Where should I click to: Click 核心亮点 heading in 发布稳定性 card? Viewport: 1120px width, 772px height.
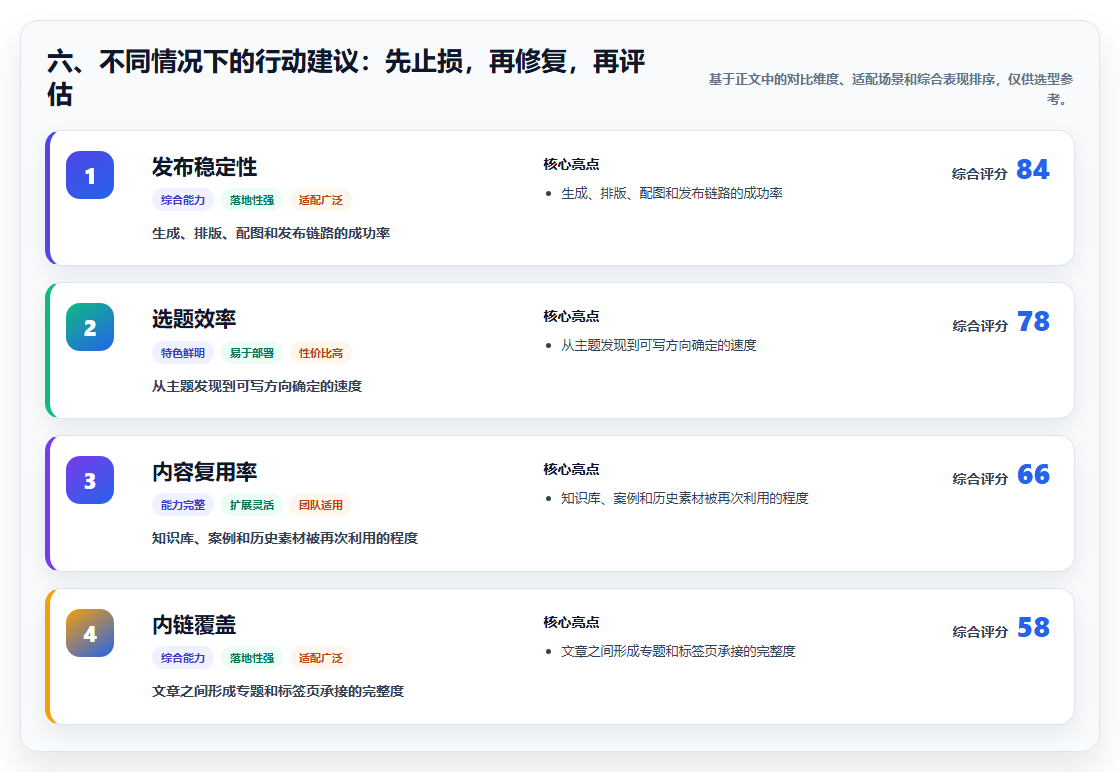coord(571,164)
